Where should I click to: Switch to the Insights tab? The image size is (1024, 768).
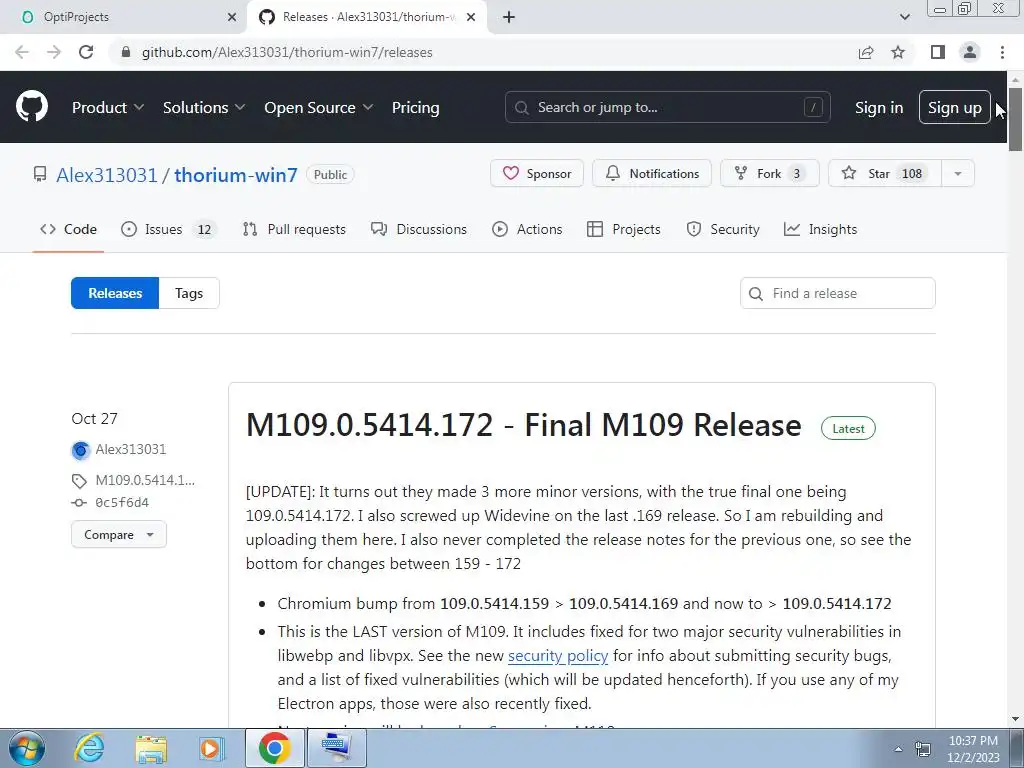point(820,229)
